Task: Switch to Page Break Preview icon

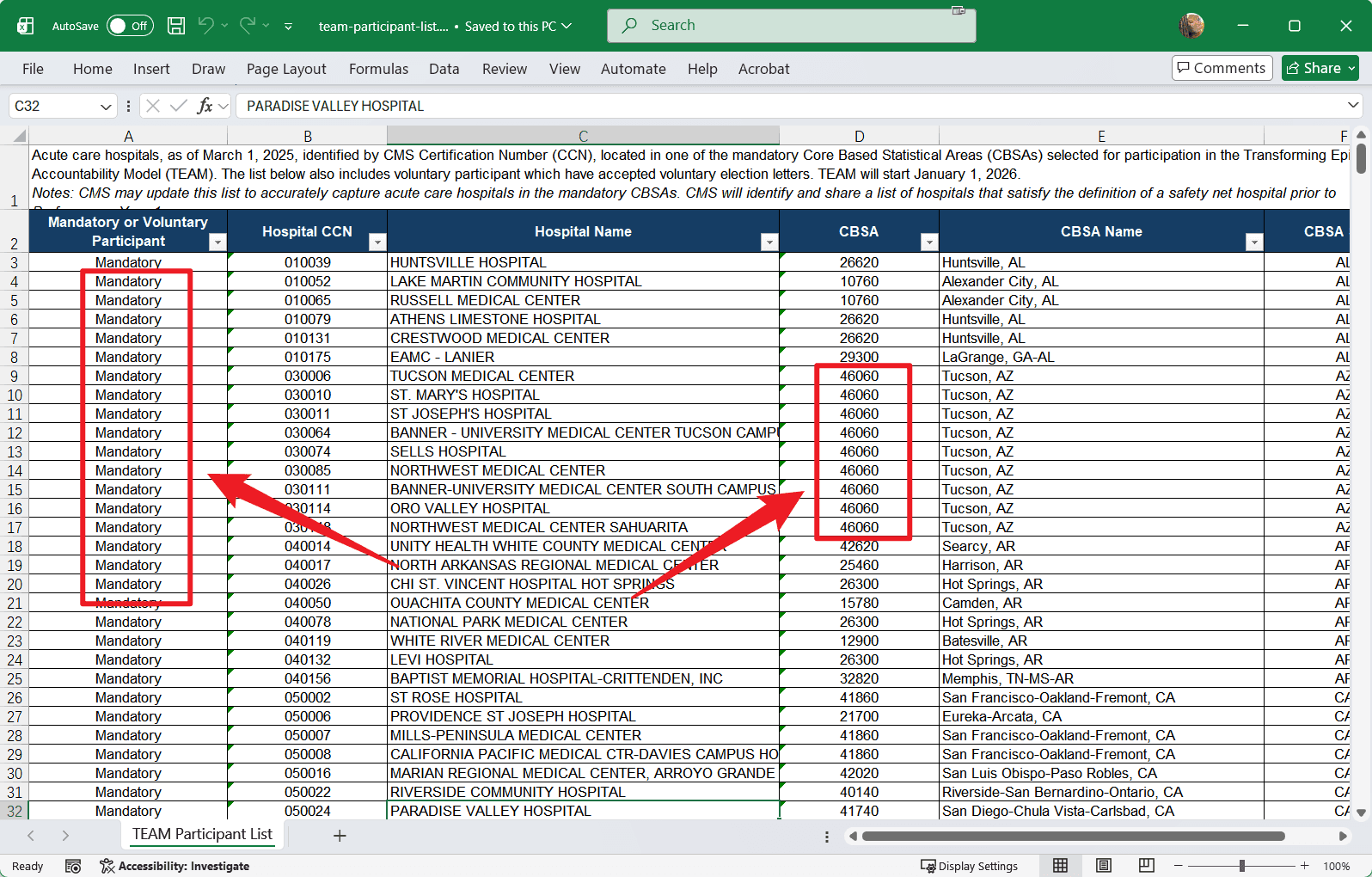Action: pyautogui.click(x=1146, y=866)
